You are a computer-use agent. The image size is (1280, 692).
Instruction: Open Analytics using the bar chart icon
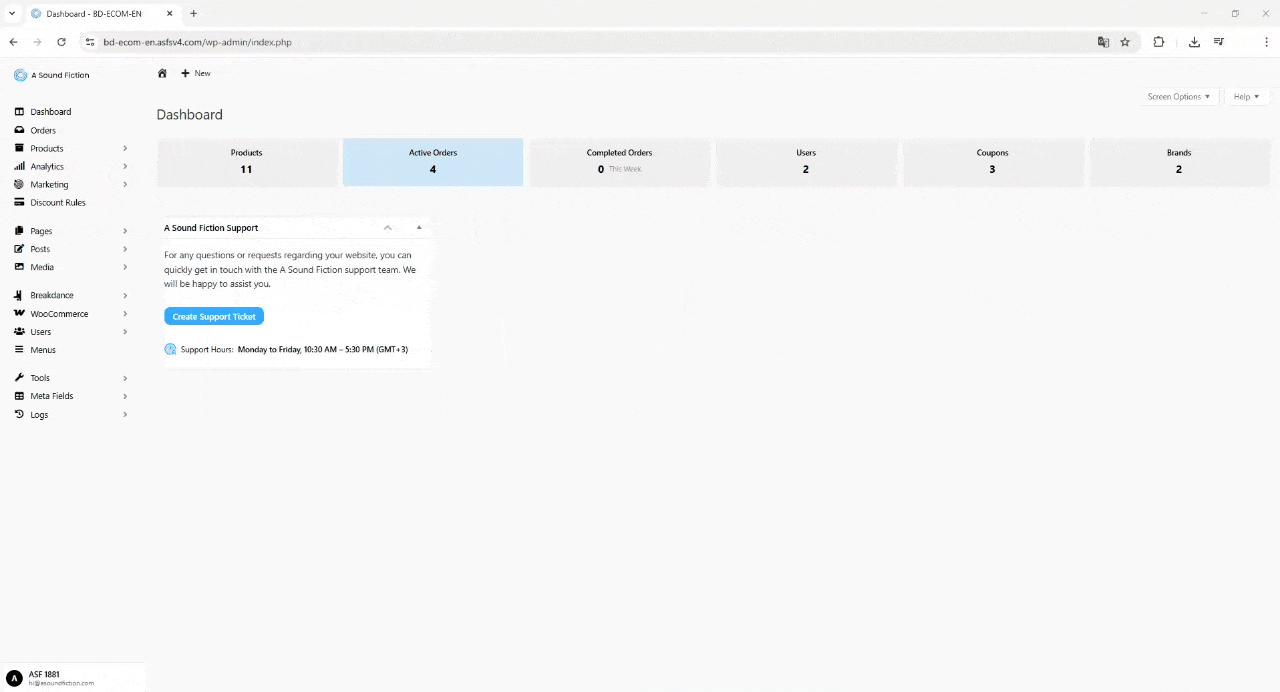pos(19,166)
